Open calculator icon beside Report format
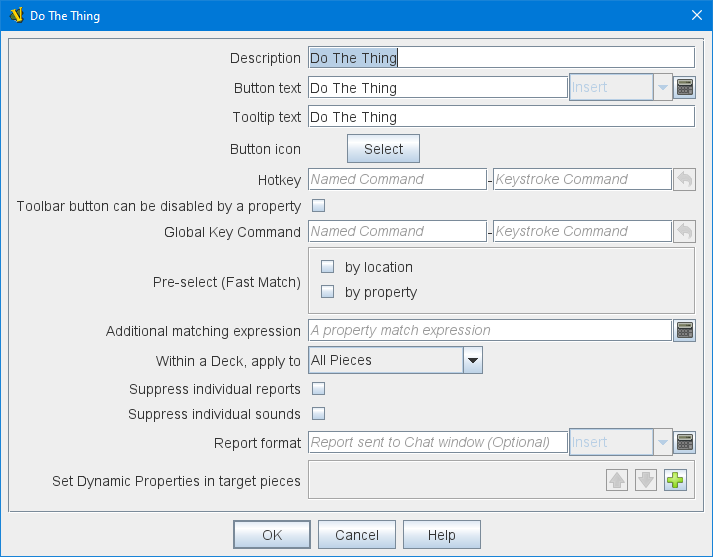The width and height of the screenshot is (713, 557). [x=684, y=442]
